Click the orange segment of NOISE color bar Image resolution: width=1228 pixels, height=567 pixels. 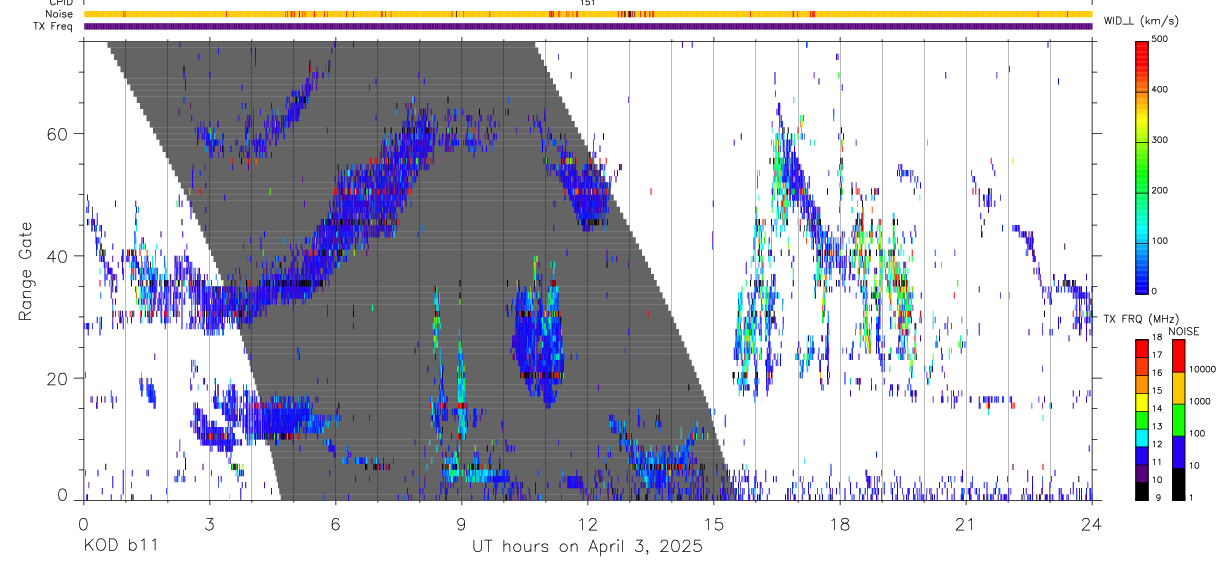tap(1178, 387)
